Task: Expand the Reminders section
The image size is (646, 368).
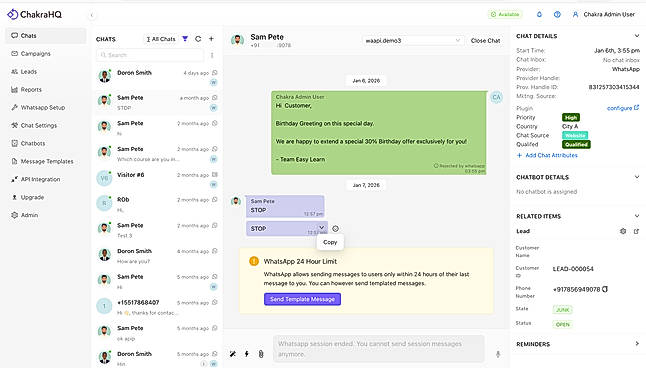Action: pyautogui.click(x=637, y=344)
